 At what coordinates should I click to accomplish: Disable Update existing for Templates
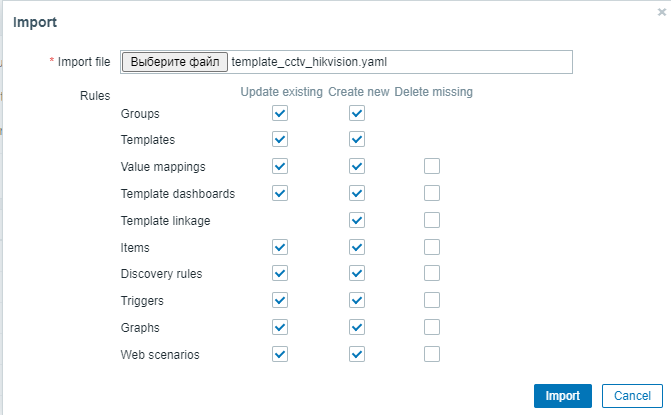(x=280, y=140)
